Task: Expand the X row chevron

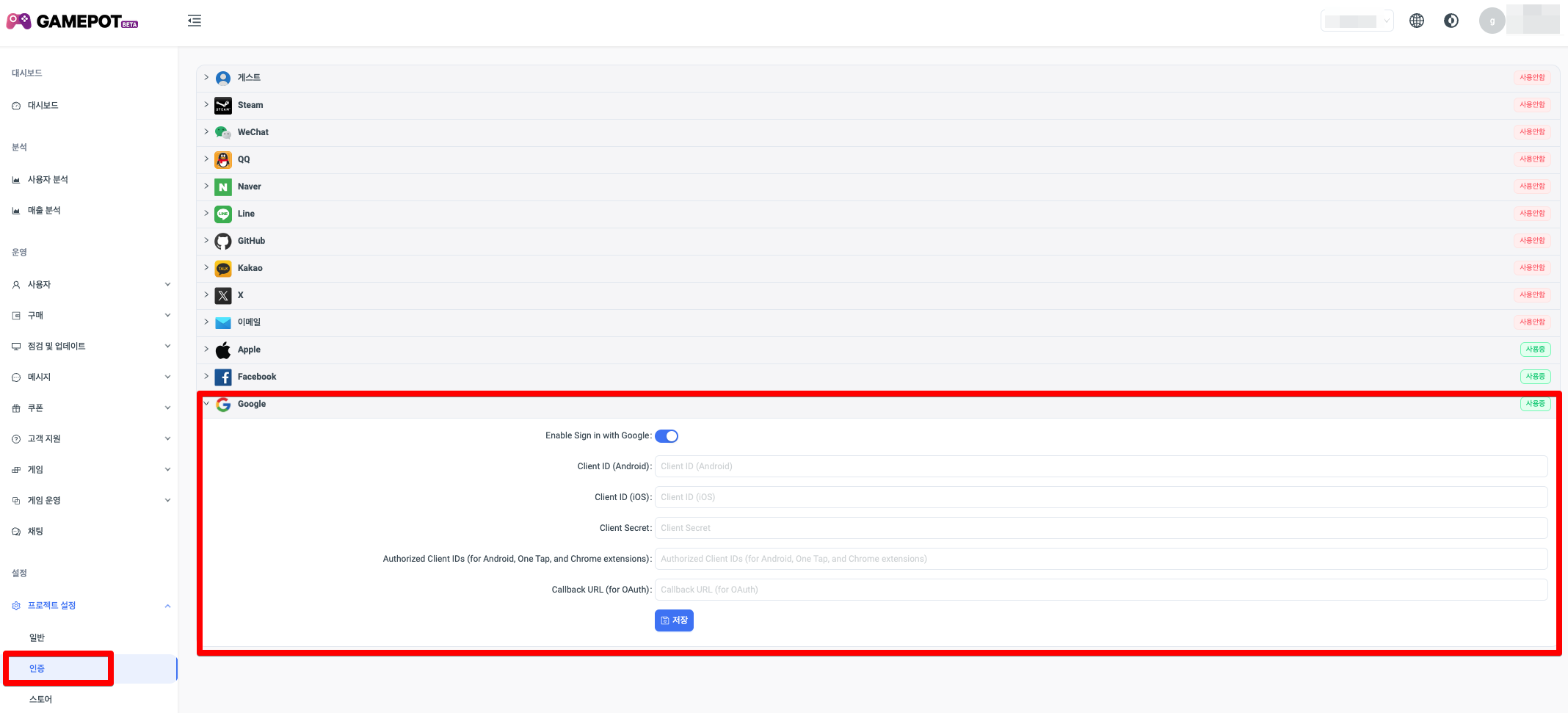Action: [206, 294]
